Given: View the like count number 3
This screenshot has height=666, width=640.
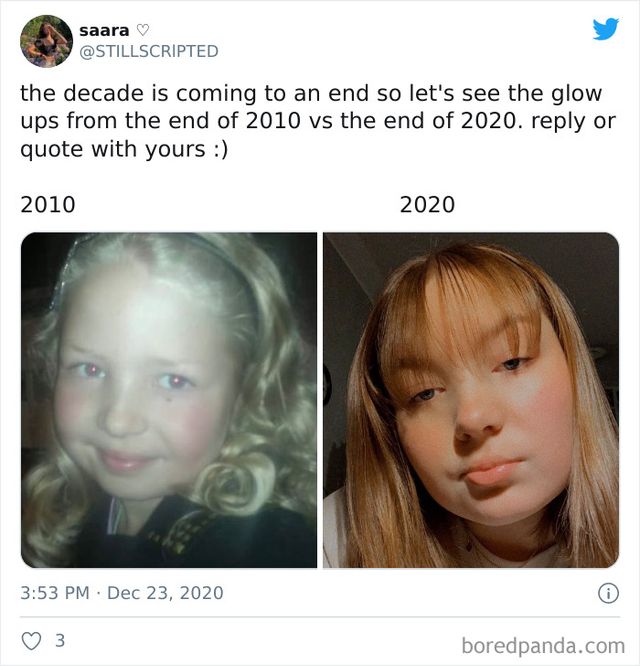Looking at the screenshot, I should tap(59, 640).
